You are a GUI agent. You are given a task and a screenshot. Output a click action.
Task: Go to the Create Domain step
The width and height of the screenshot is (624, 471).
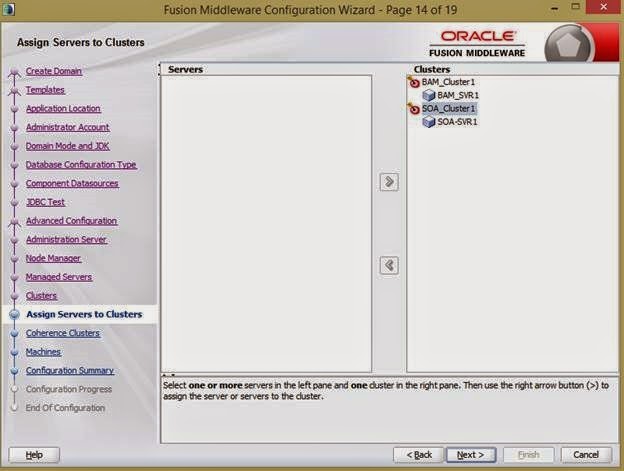54,71
